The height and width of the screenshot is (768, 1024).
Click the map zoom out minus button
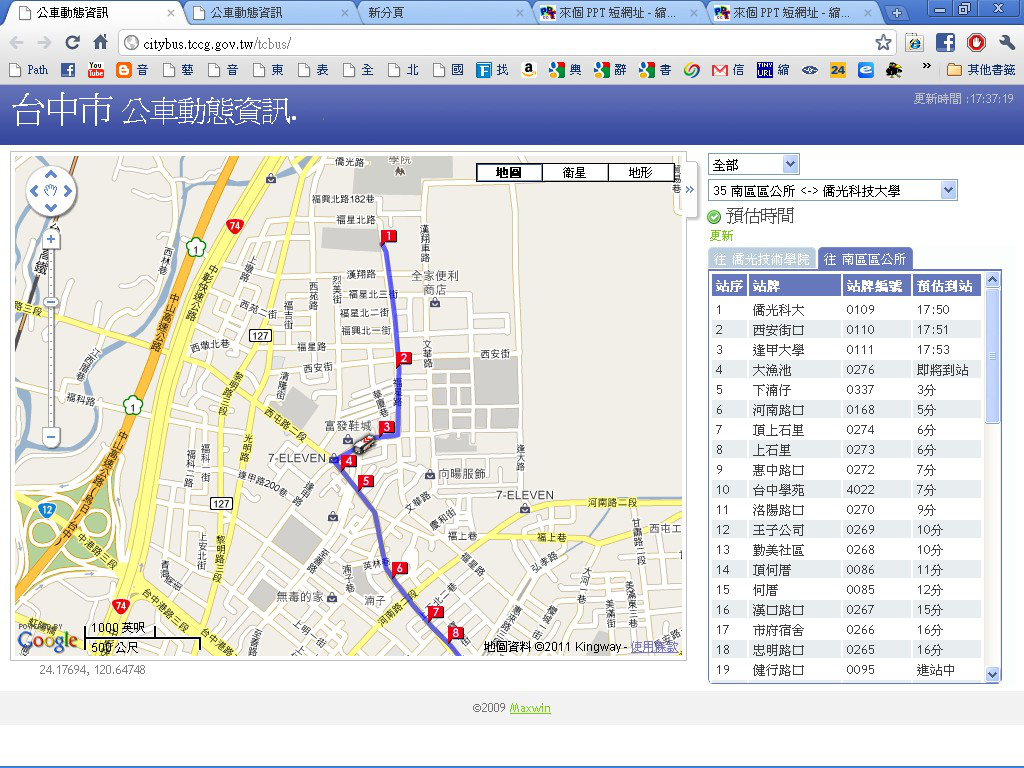[51, 436]
